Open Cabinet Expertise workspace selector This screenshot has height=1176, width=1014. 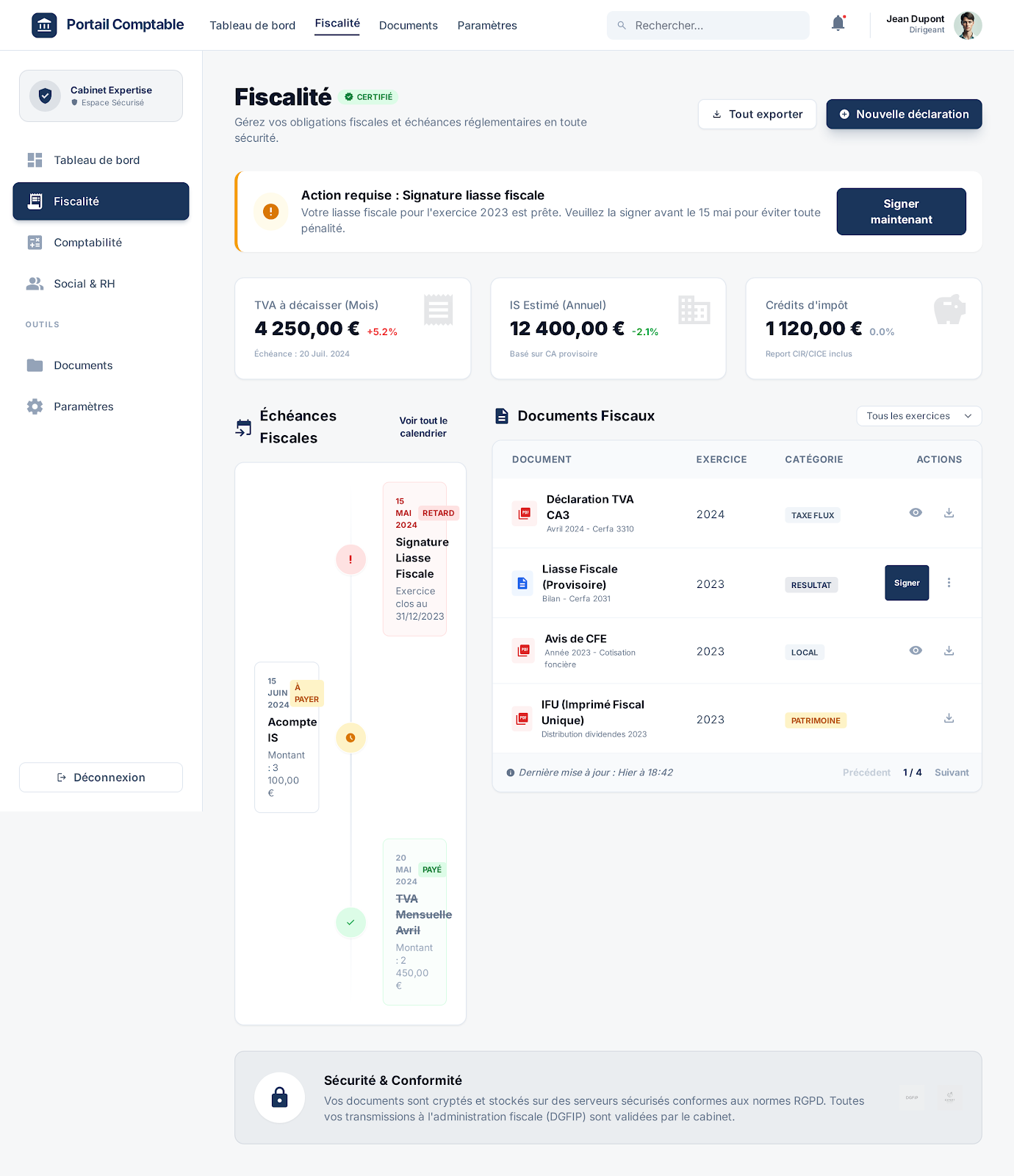[x=101, y=96]
